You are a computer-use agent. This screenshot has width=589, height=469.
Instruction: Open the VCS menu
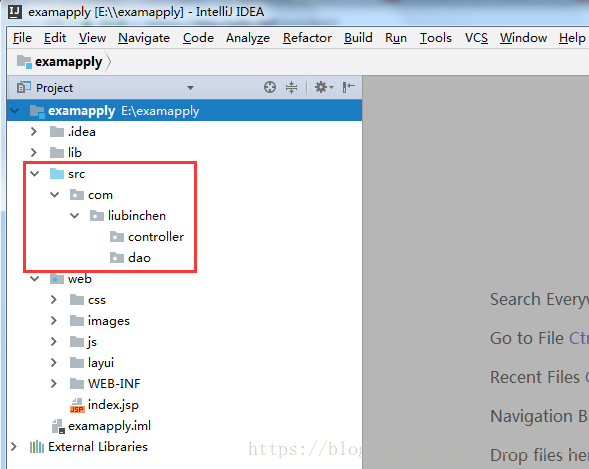click(476, 38)
